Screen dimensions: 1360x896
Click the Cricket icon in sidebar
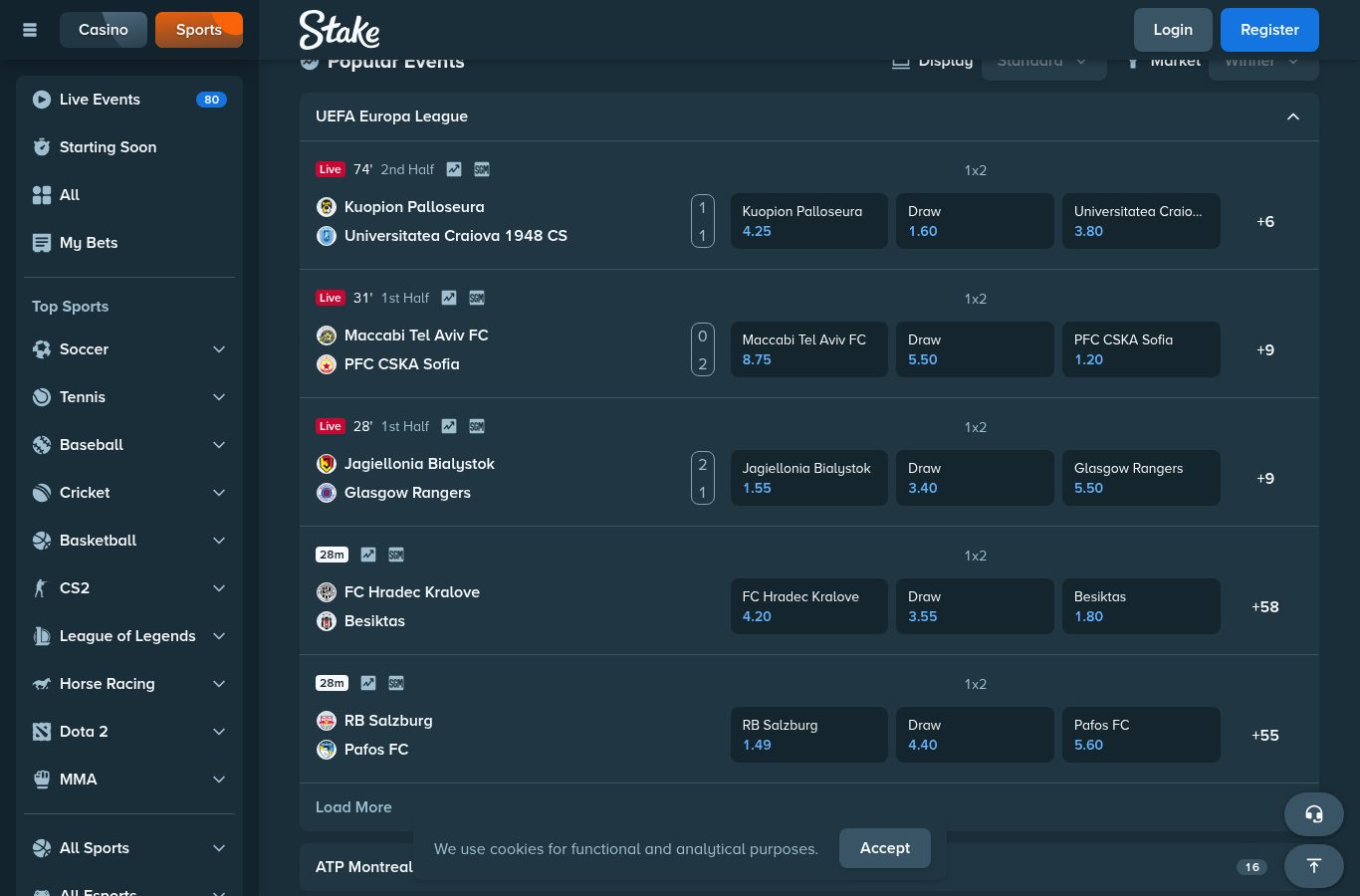click(x=42, y=493)
